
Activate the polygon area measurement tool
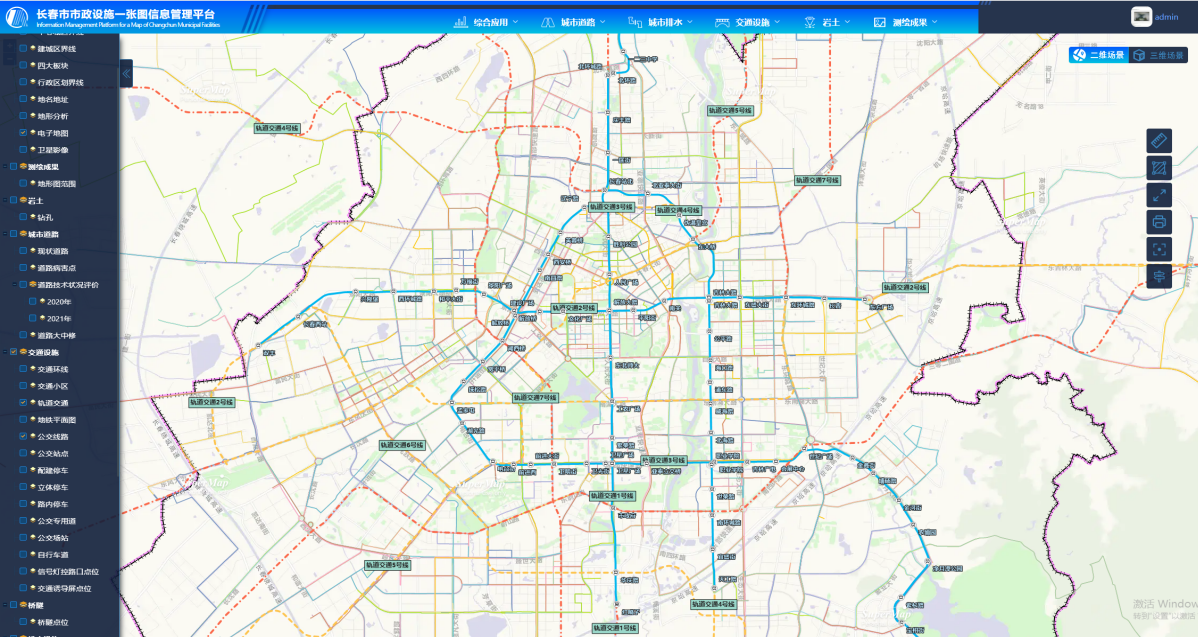(x=1159, y=168)
